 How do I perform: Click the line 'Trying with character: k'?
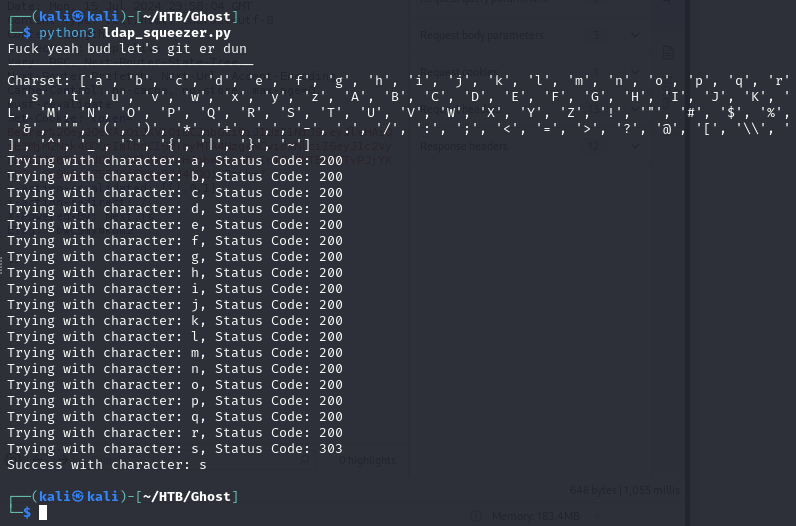point(175,321)
